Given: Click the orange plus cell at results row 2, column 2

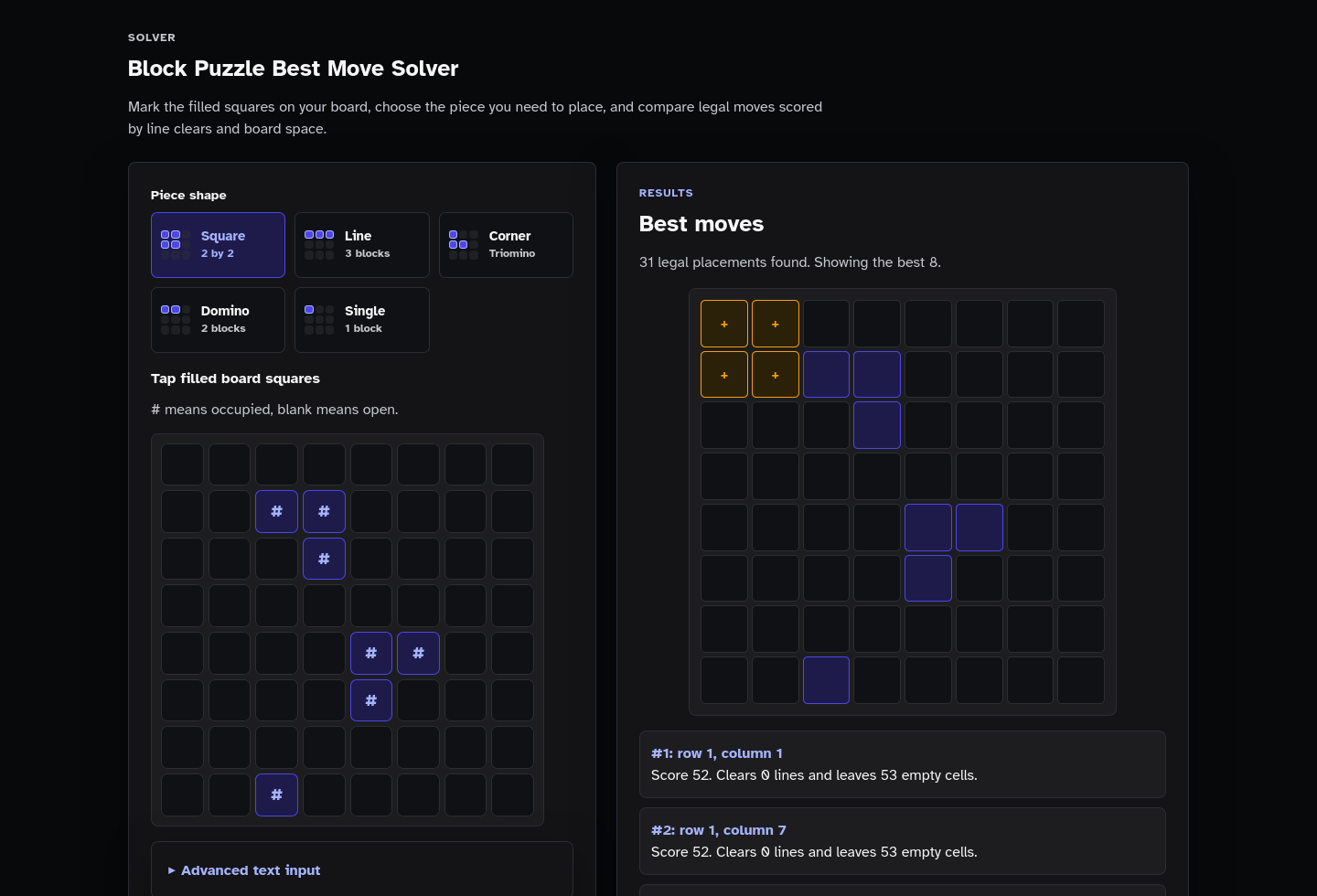Looking at the screenshot, I should 776,375.
